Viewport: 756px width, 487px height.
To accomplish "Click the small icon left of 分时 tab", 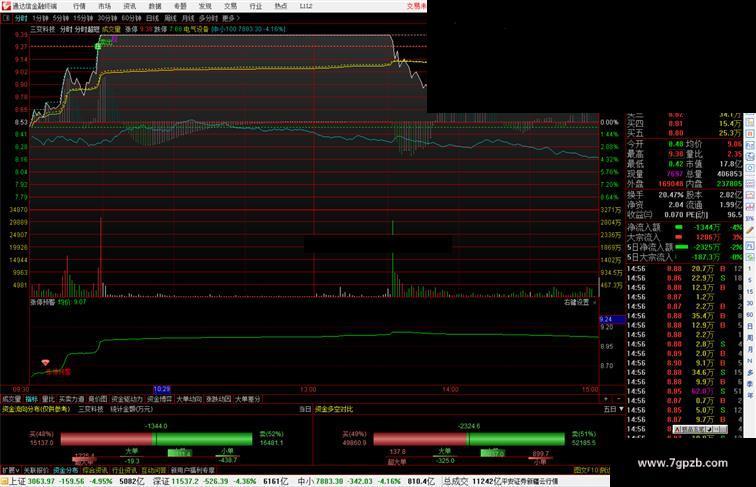I will click(x=6, y=18).
